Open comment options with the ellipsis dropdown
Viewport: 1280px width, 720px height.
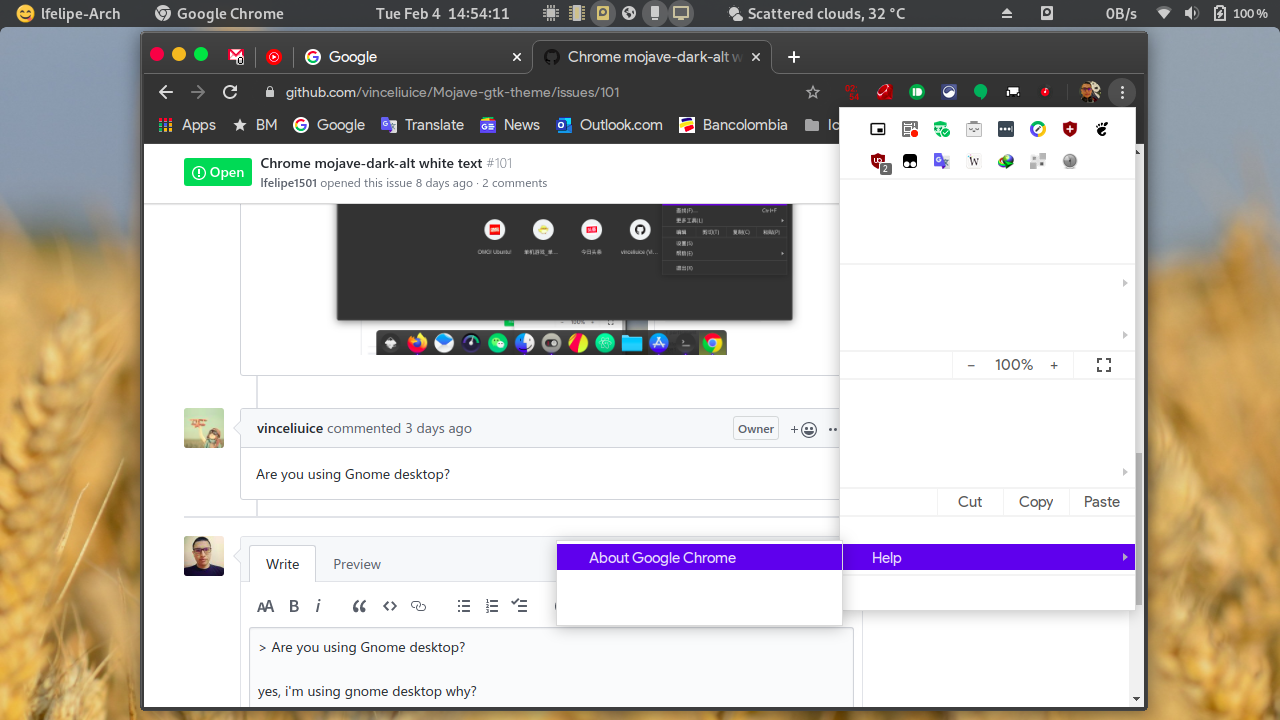(x=833, y=428)
